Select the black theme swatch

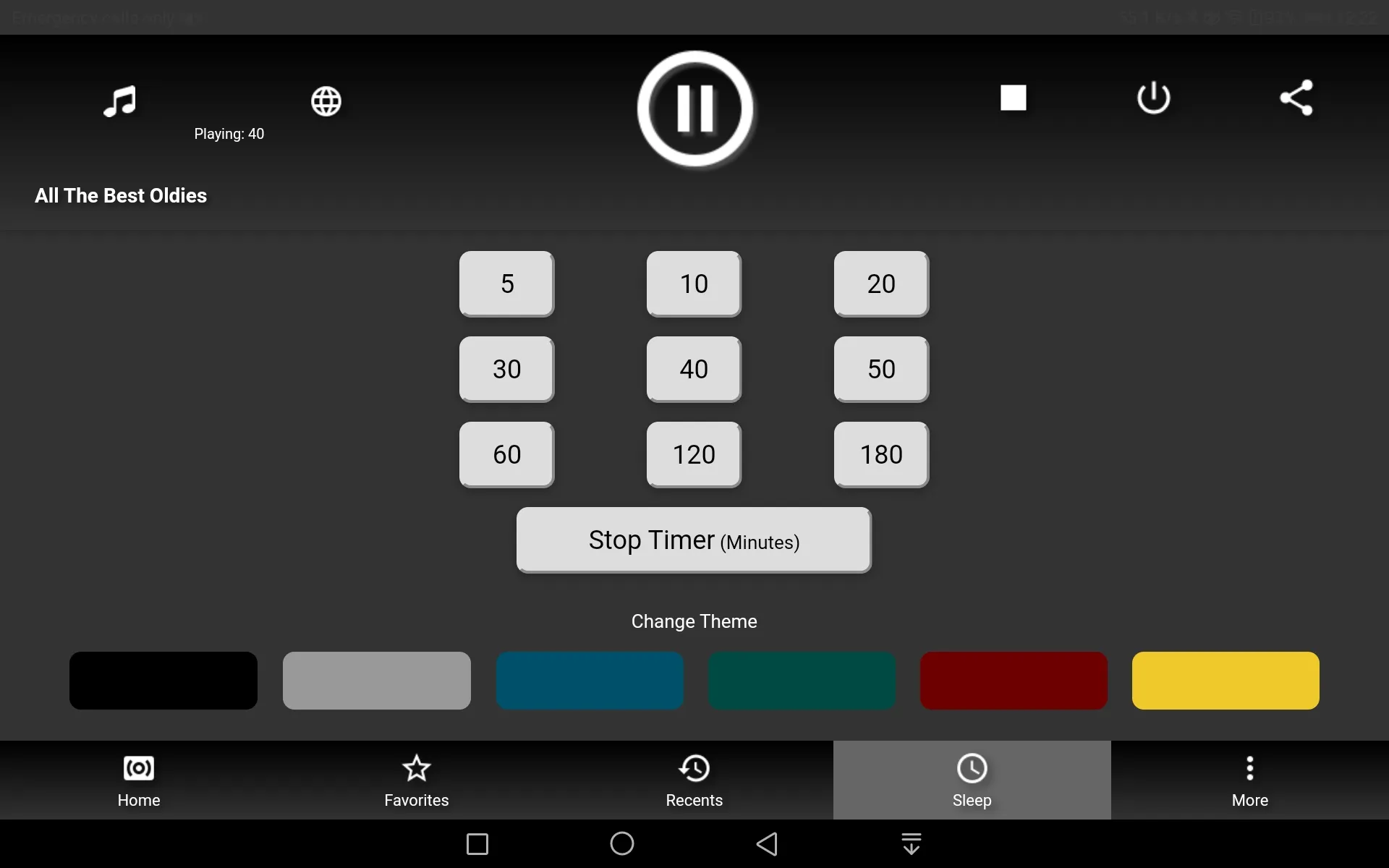[162, 680]
